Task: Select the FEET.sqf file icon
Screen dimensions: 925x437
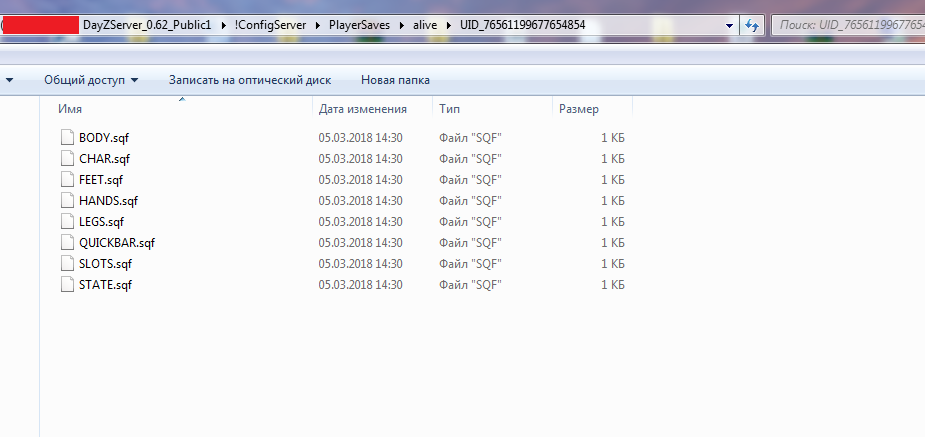Action: 67,179
